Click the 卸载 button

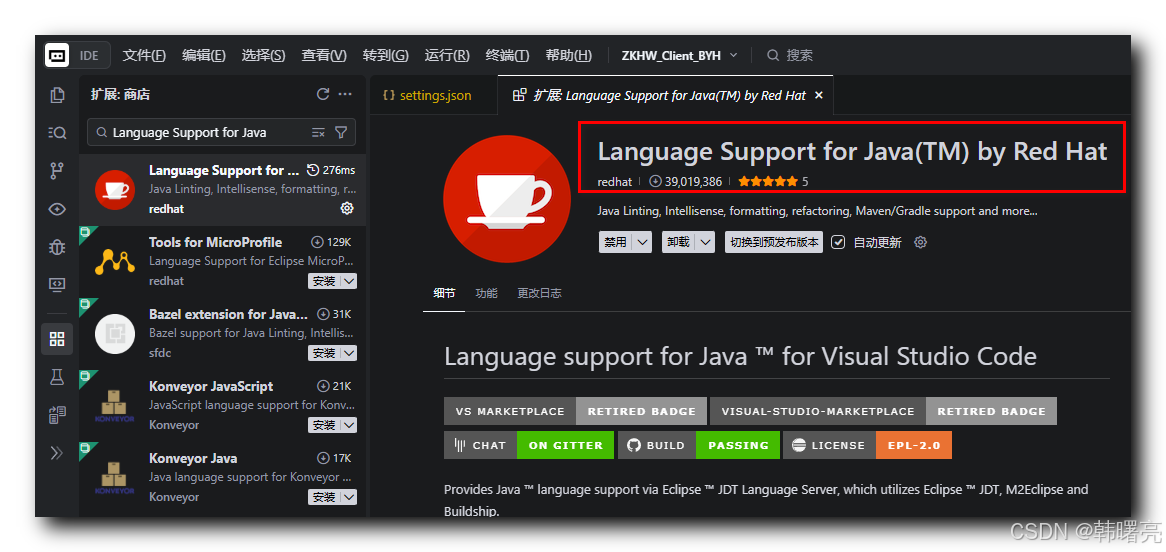click(680, 242)
